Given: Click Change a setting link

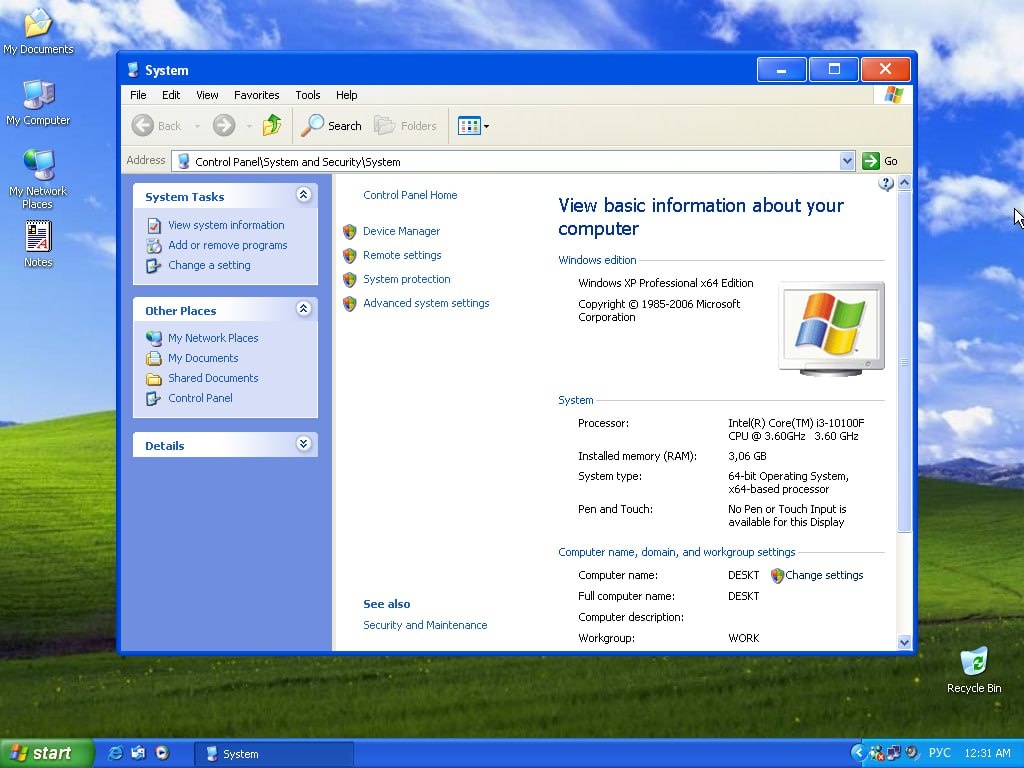Looking at the screenshot, I should (209, 265).
